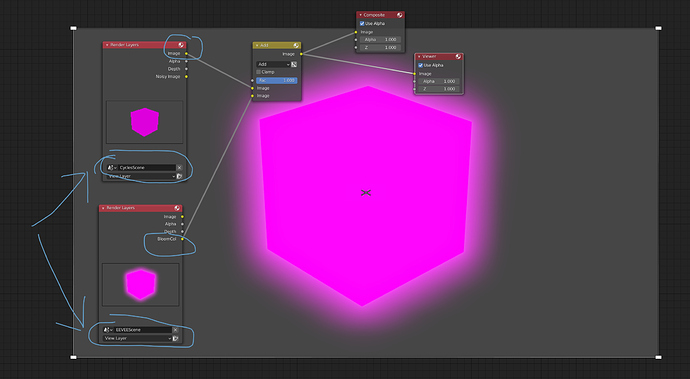
Task: Collapse EEVEEScene Render Layers node
Action: 103,208
